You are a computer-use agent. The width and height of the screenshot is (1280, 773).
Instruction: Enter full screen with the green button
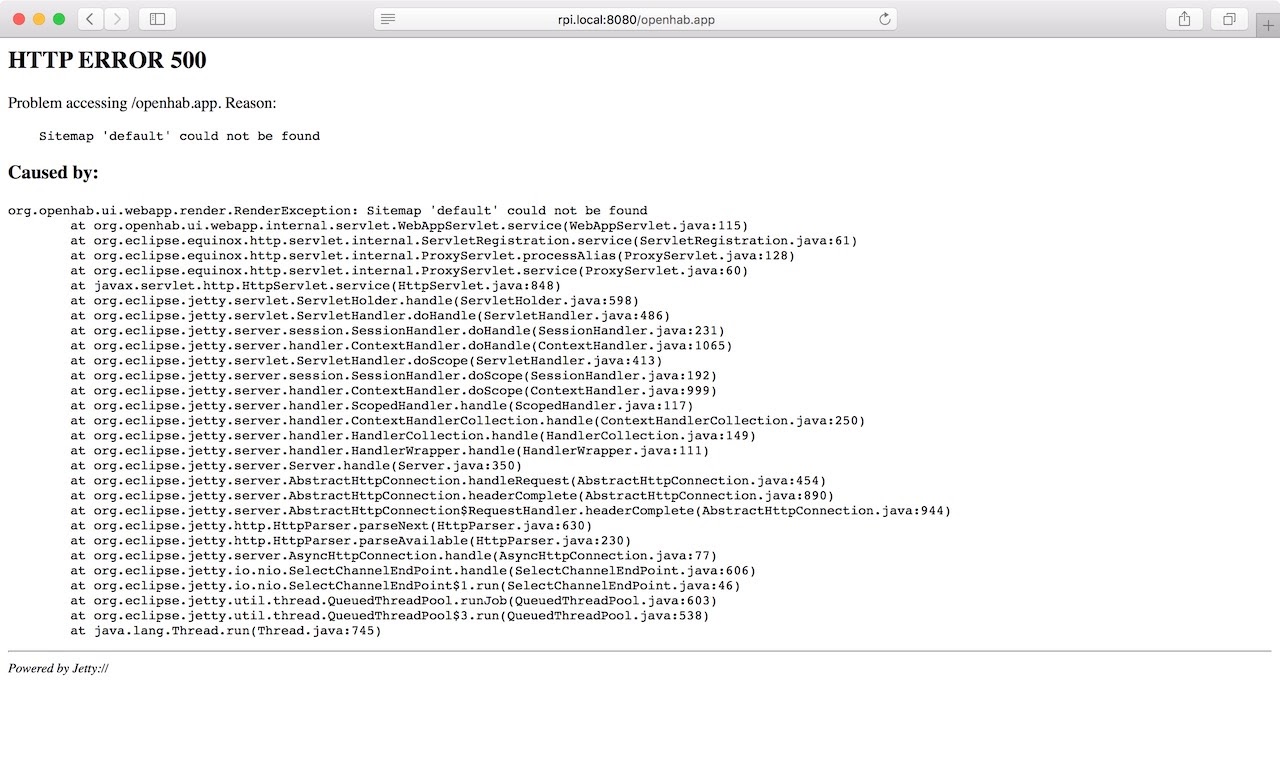59,19
